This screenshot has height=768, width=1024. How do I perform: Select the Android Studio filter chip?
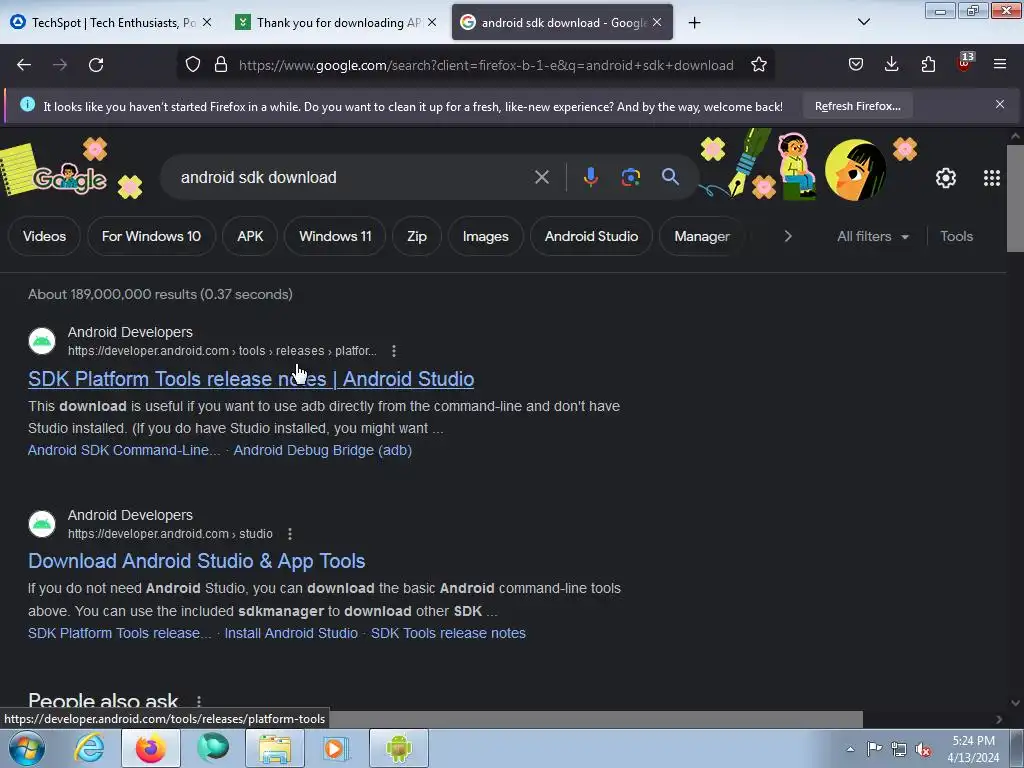592,236
